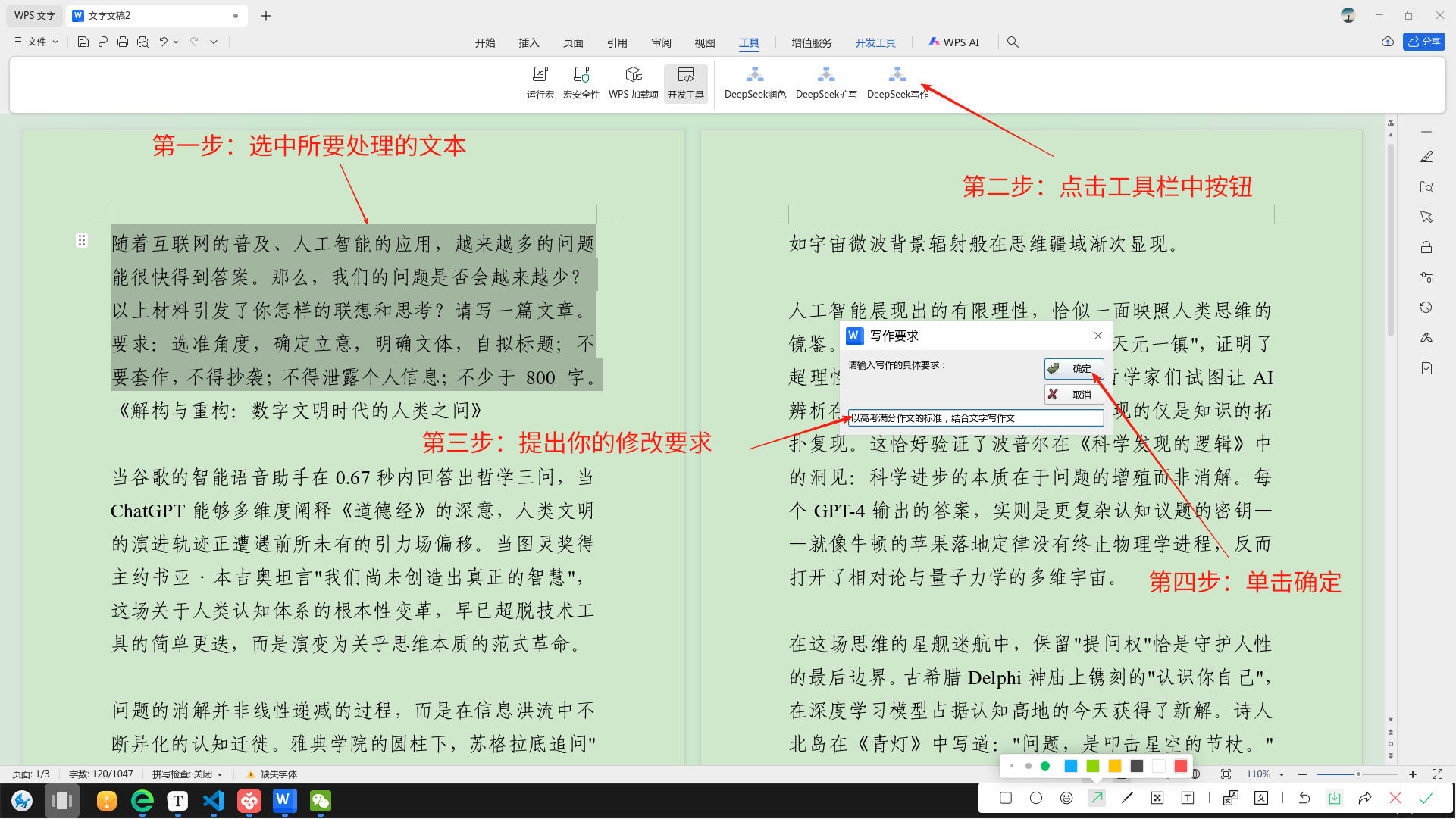Click the lock icon in right sidebar
The height and width of the screenshot is (819, 1456).
click(1426, 247)
